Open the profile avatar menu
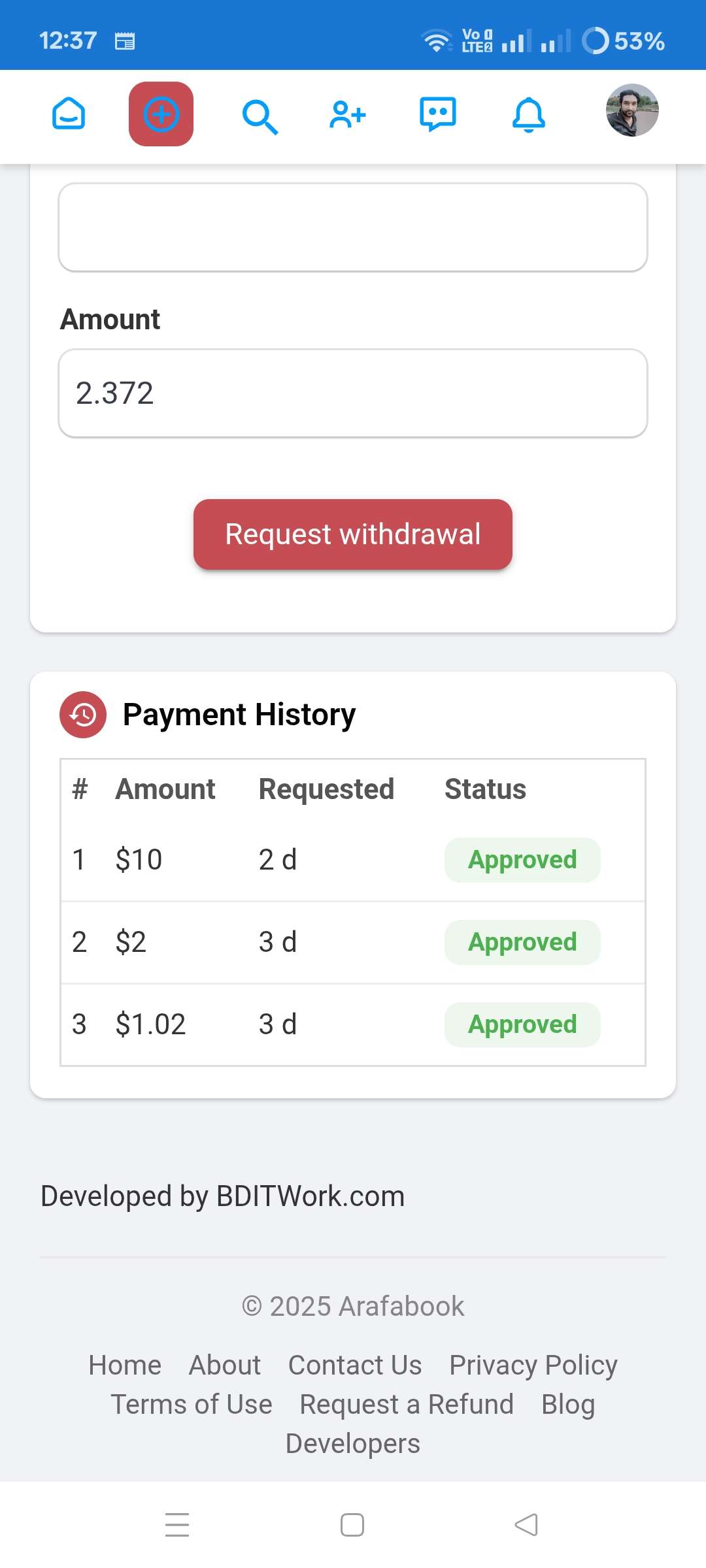This screenshot has height=1568, width=706. (632, 110)
